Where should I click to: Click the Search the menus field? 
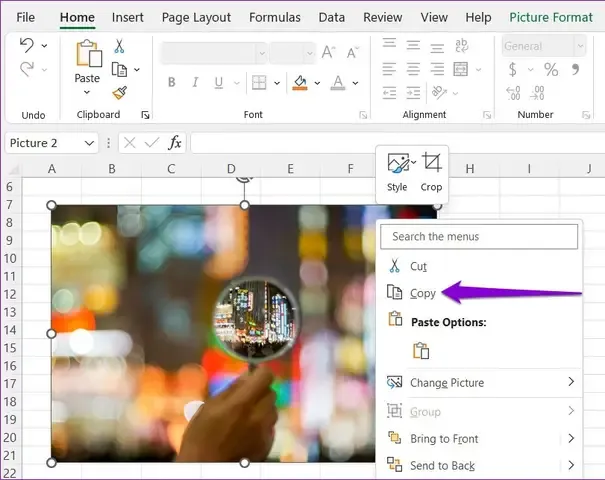(479, 237)
